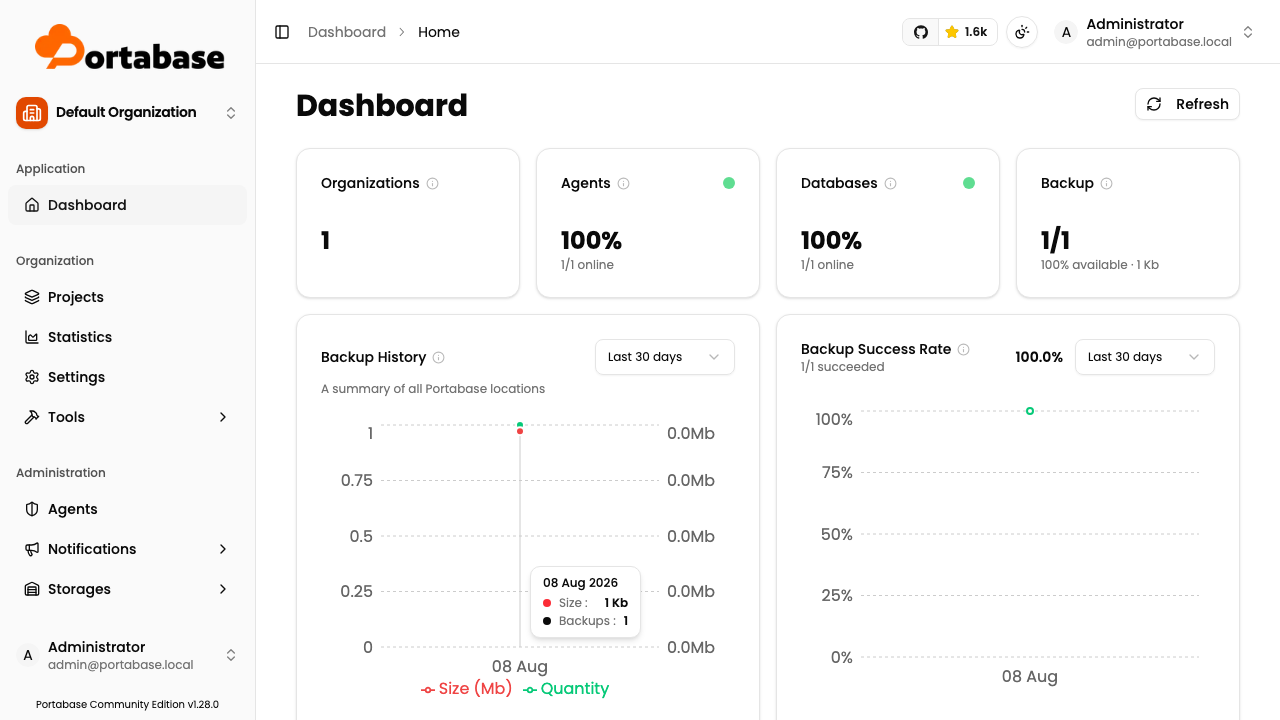
Task: Expand the Tools sidebar menu
Action: (x=128, y=417)
